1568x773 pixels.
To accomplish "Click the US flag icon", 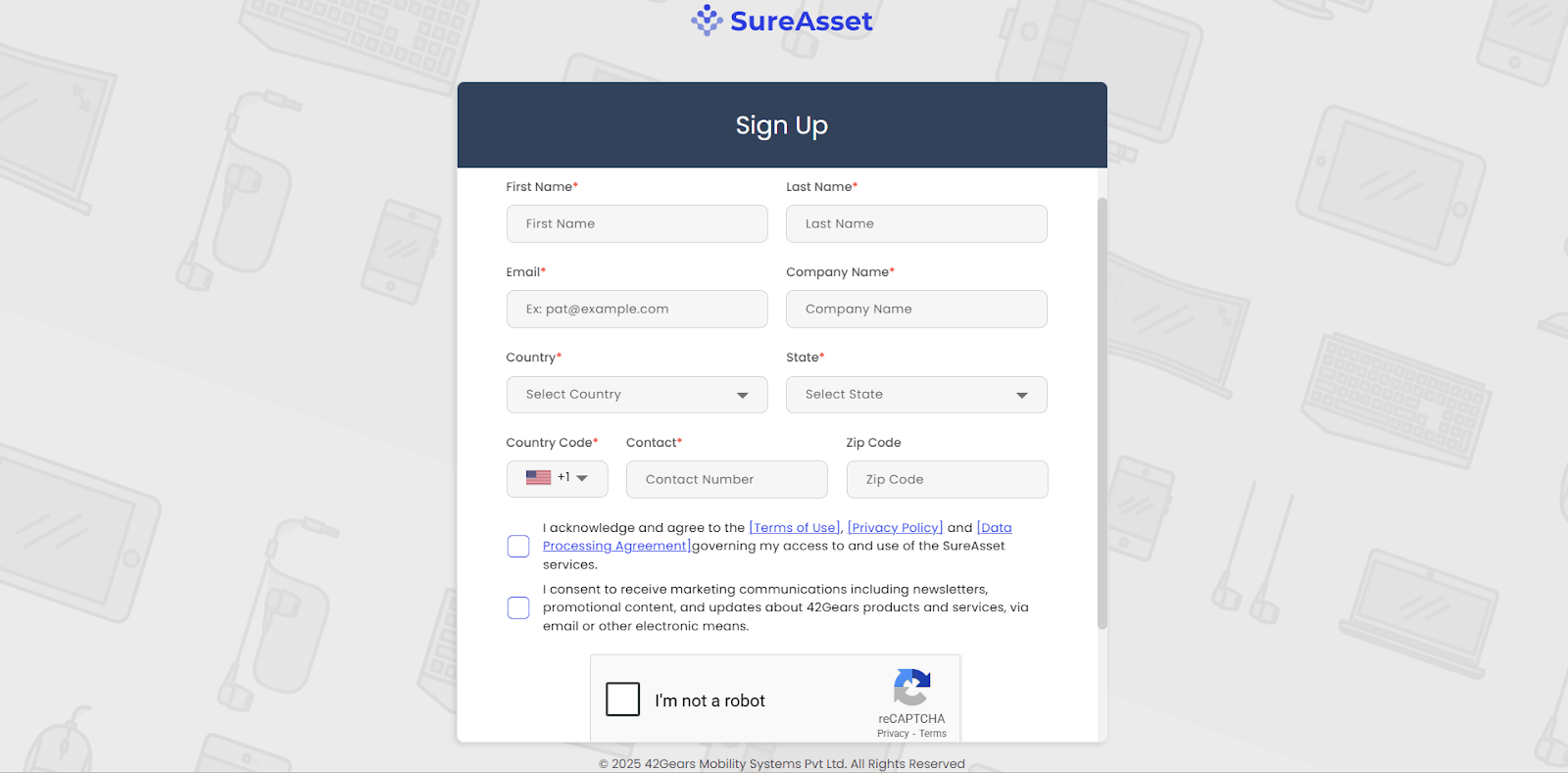I will tap(538, 478).
